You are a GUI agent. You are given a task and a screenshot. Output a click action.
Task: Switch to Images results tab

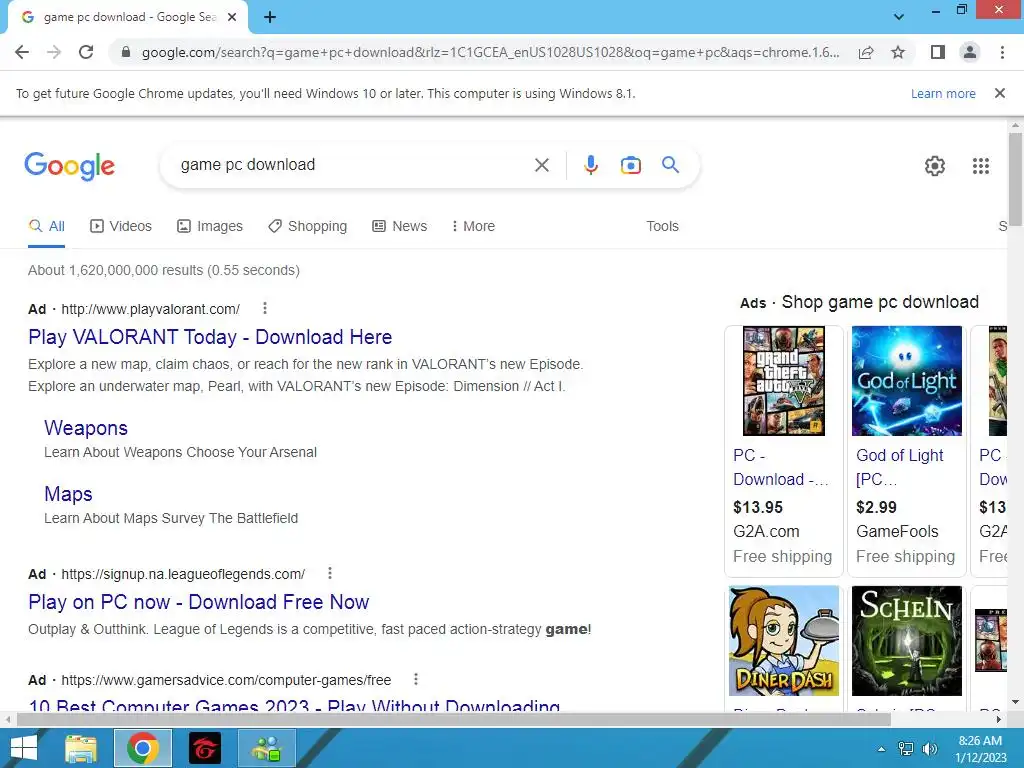click(210, 227)
